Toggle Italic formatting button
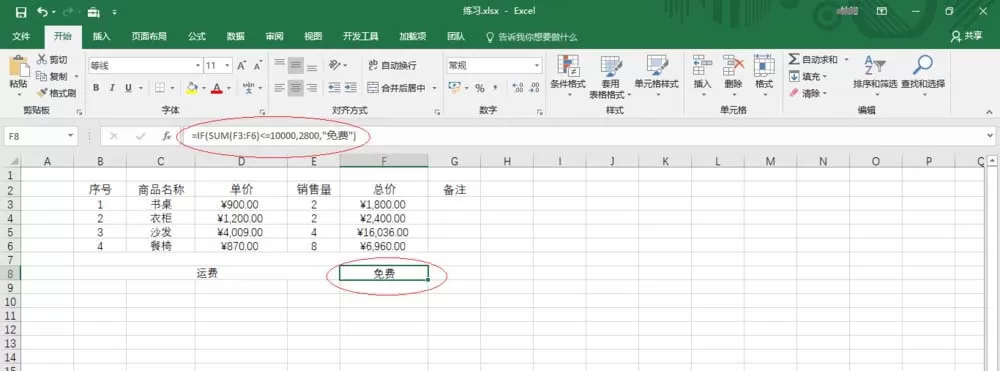Image resolution: width=1000 pixels, height=371 pixels. point(112,88)
